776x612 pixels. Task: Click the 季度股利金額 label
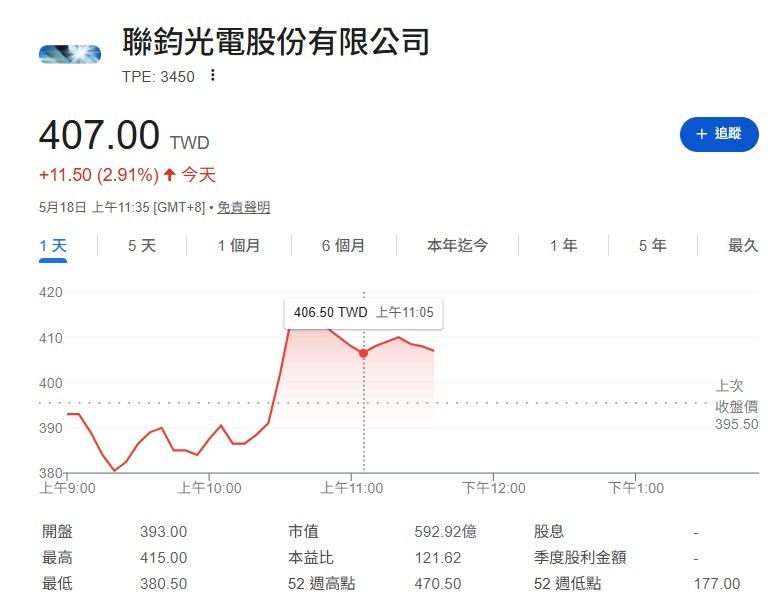pyautogui.click(x=580, y=558)
